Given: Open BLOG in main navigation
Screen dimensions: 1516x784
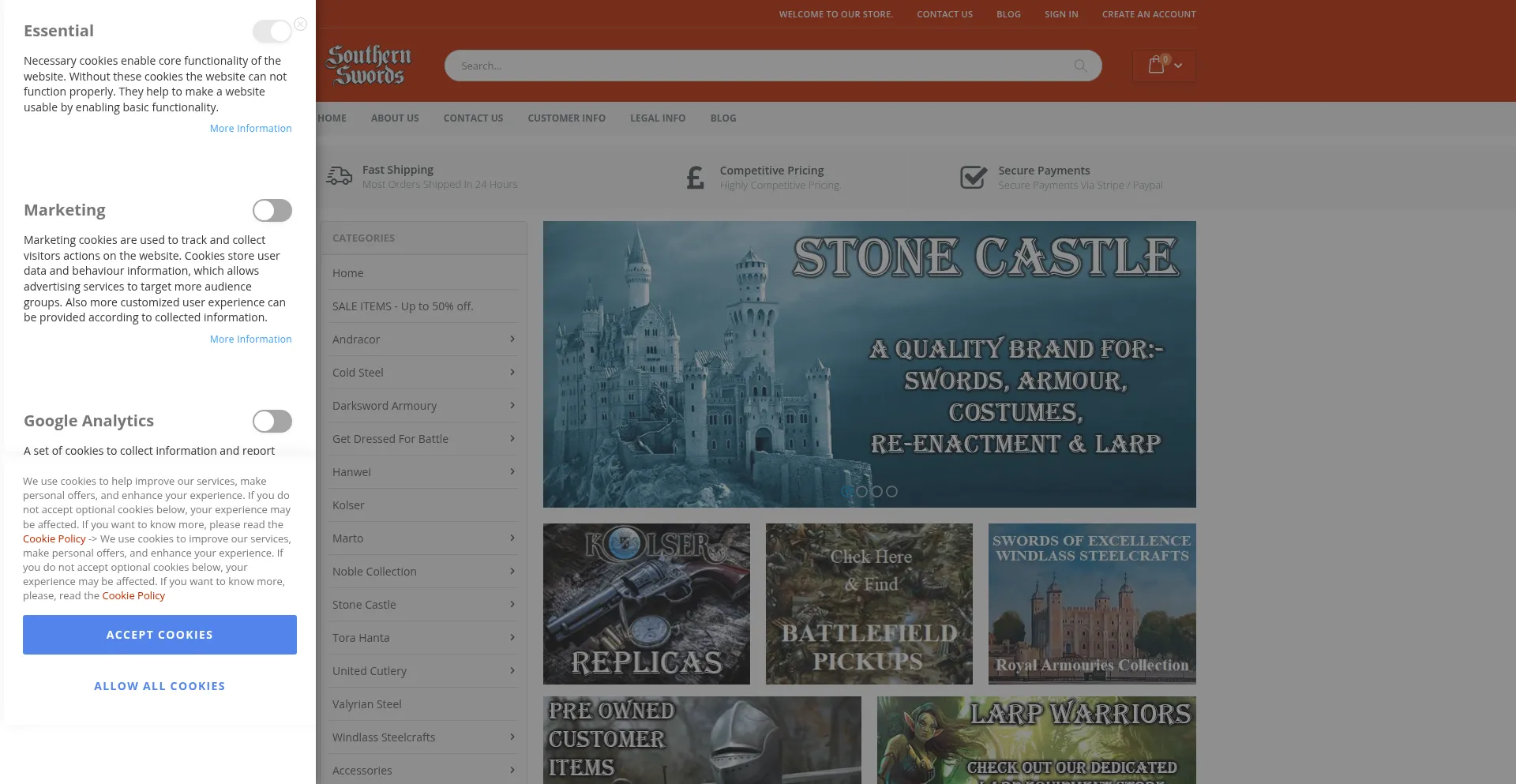Looking at the screenshot, I should [x=723, y=118].
